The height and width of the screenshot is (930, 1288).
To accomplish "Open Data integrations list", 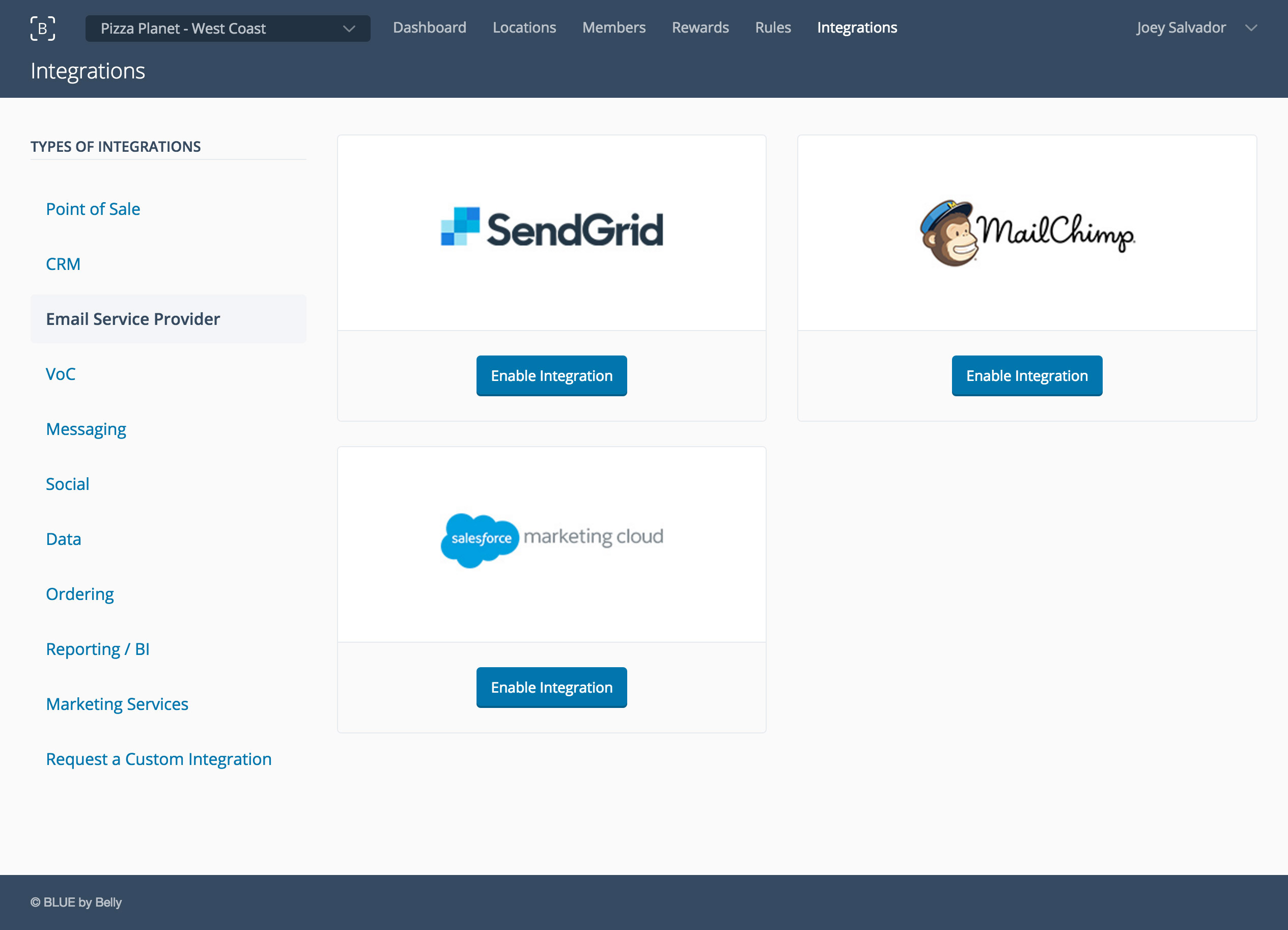I will click(64, 539).
